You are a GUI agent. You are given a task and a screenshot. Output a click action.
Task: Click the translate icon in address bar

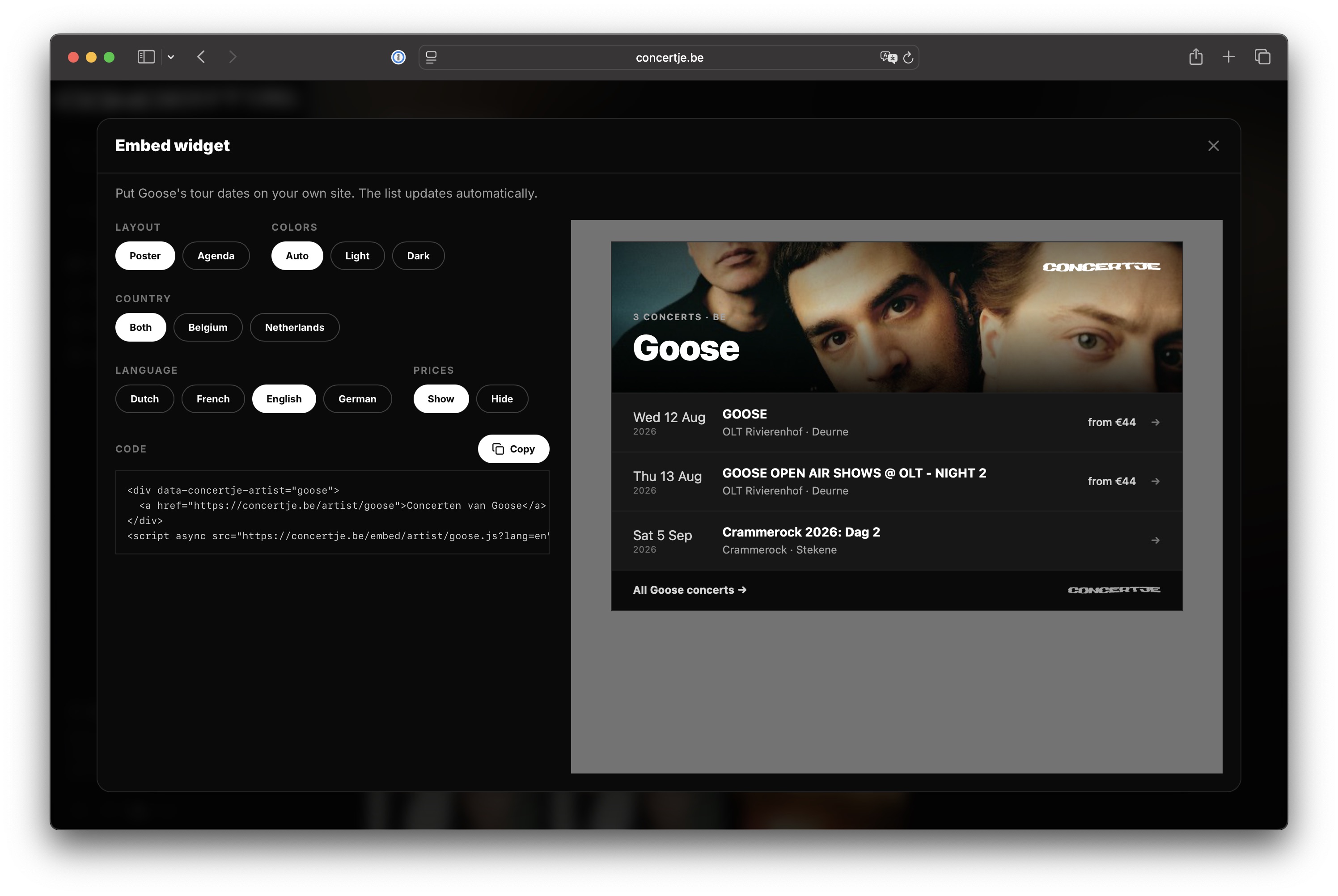[888, 57]
